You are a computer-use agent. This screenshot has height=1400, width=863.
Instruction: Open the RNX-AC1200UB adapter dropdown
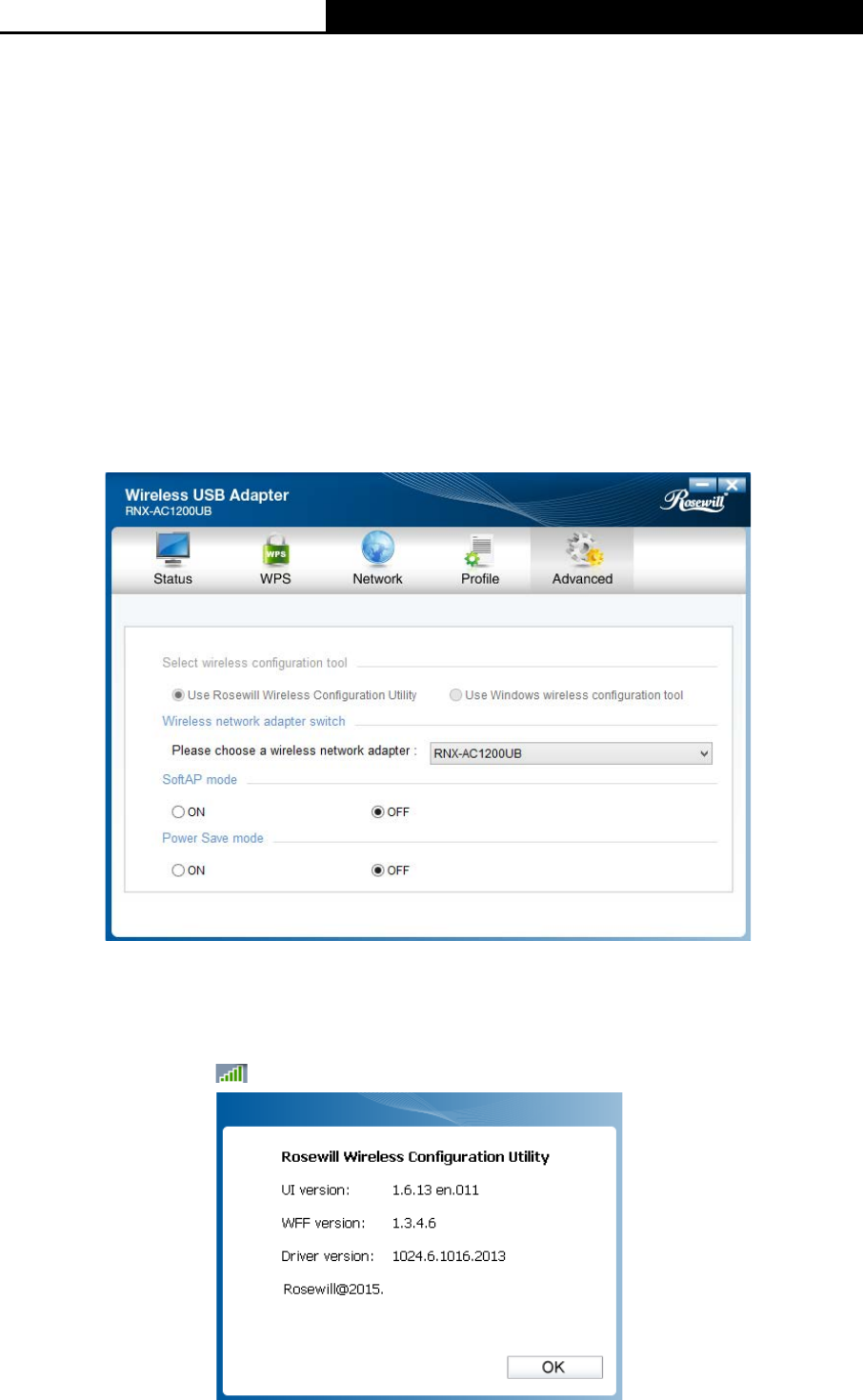click(572, 753)
